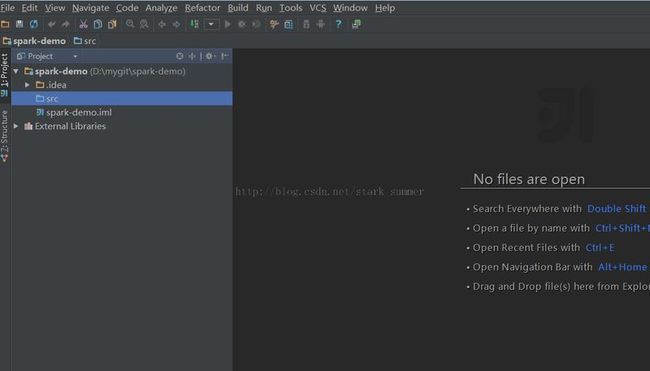This screenshot has height=371, width=650.
Task: Click Collapse All icon in Project panel
Action: point(192,56)
